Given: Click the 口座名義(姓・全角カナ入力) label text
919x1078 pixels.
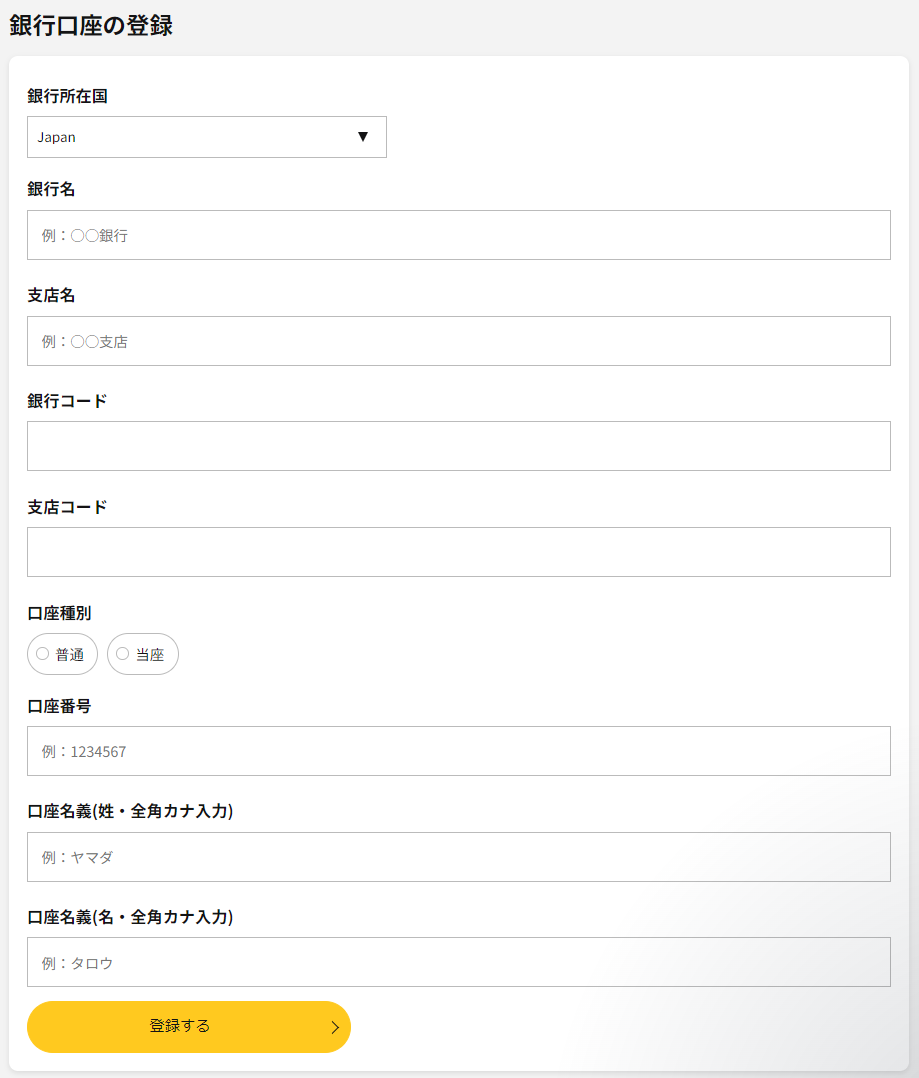Looking at the screenshot, I should (x=130, y=811).
